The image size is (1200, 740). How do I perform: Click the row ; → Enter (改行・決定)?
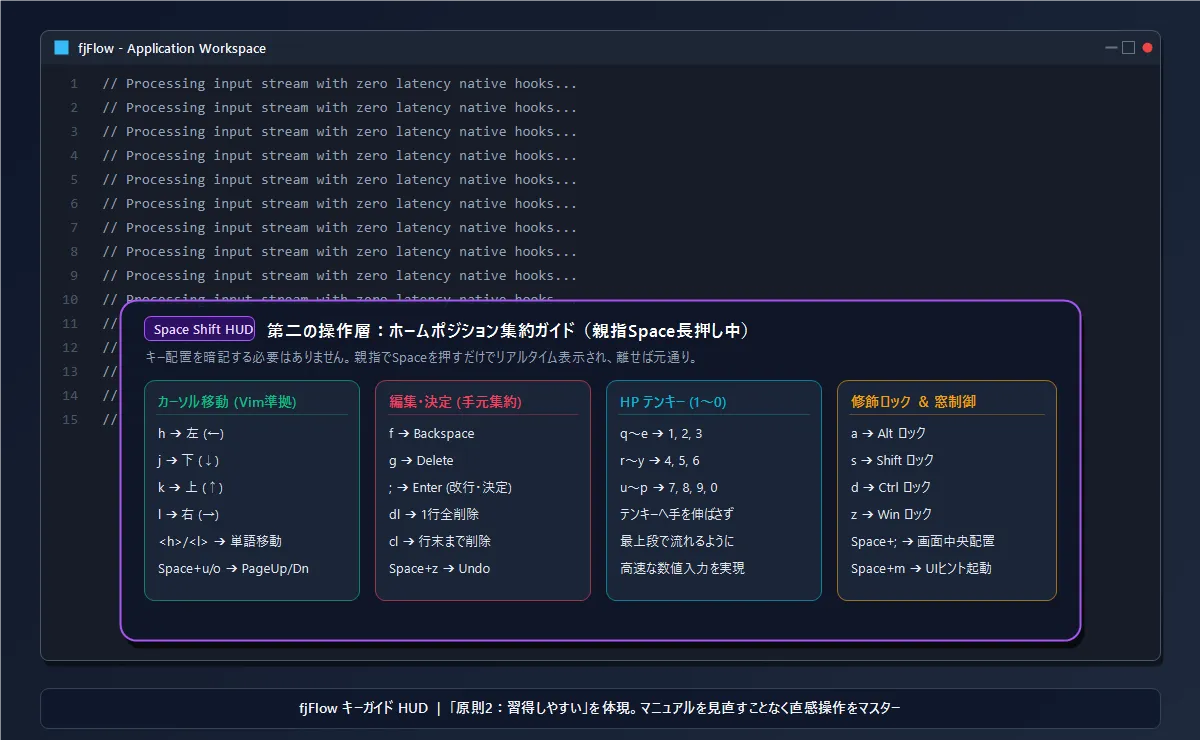click(x=450, y=488)
